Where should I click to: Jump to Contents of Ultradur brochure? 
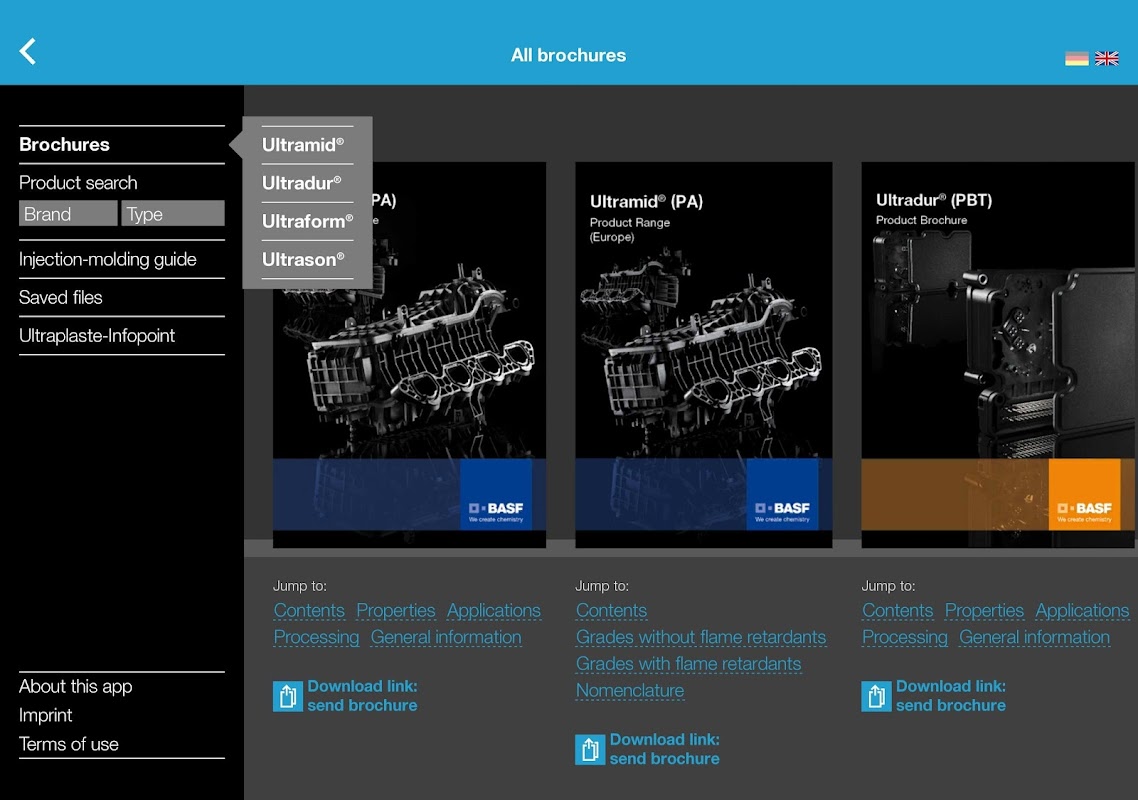point(898,611)
